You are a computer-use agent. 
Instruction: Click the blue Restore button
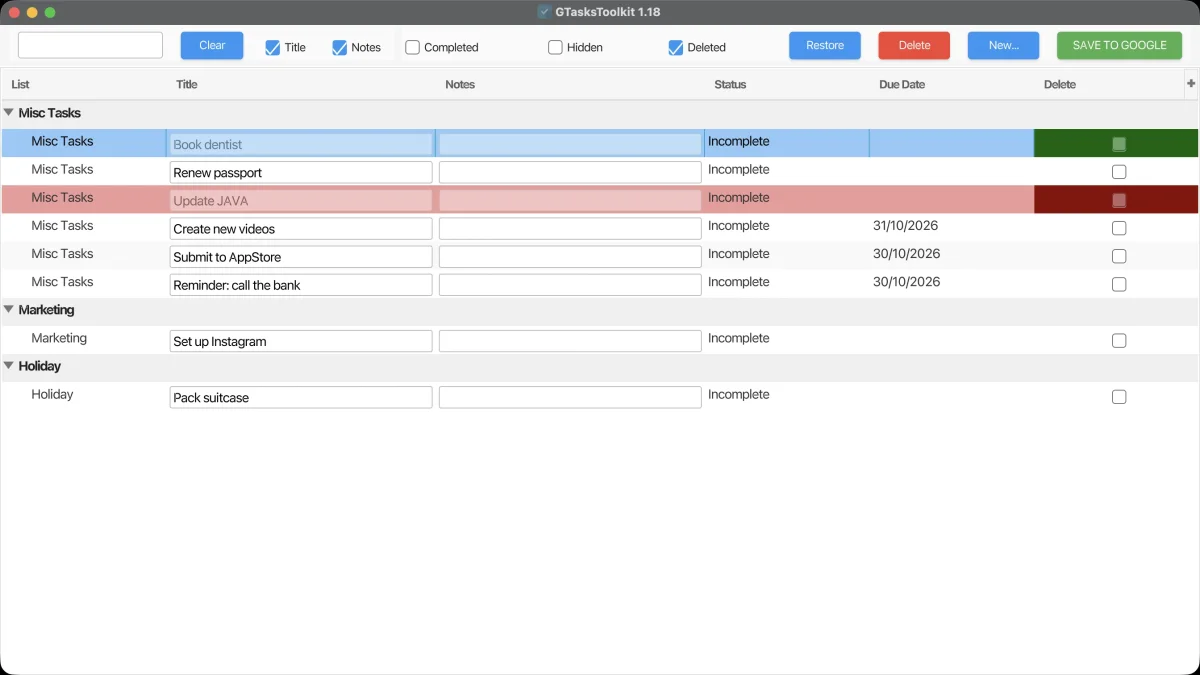click(825, 45)
